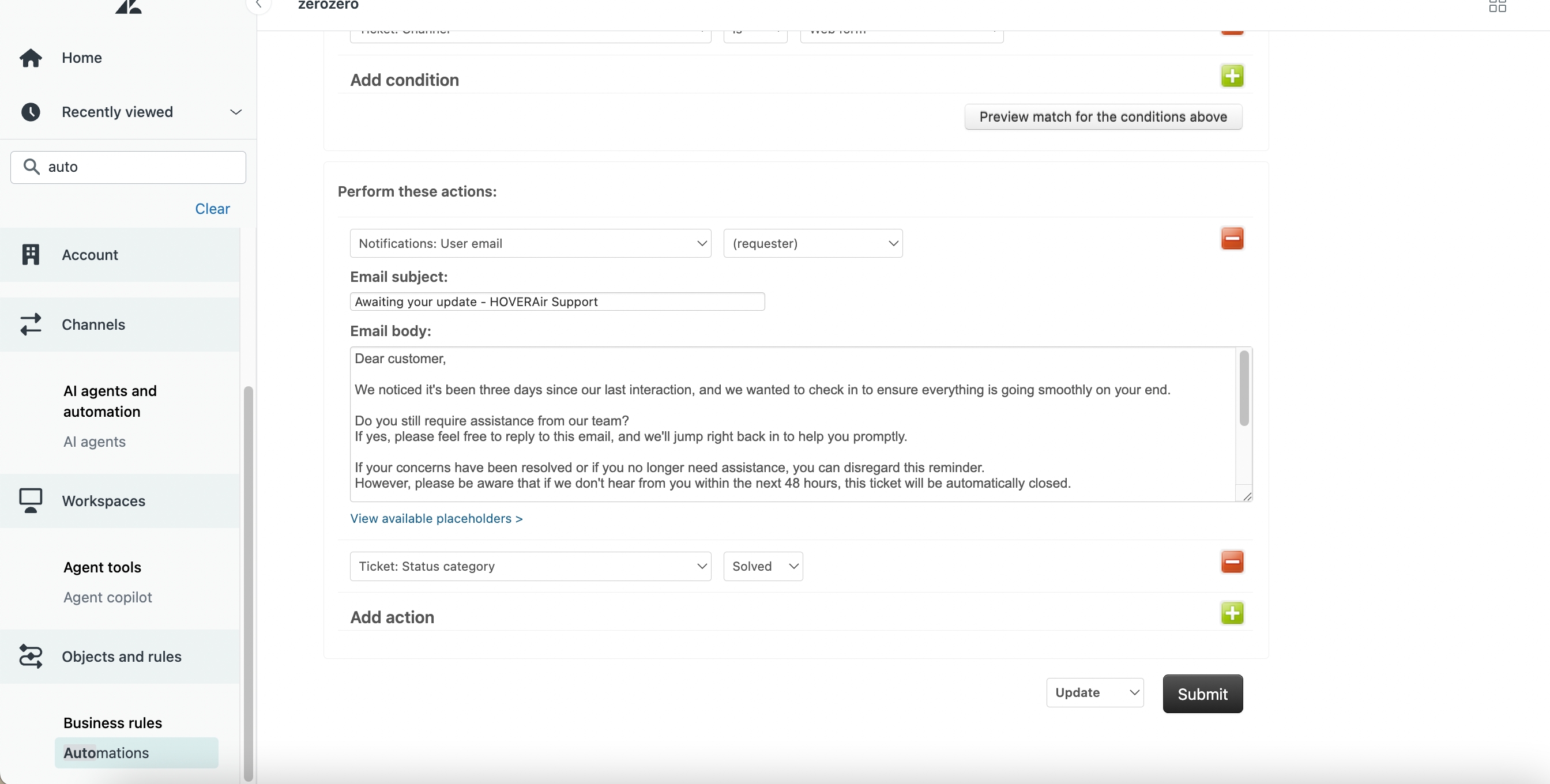Open the products grid icon
The width and height of the screenshot is (1550, 784).
pos(1497,6)
